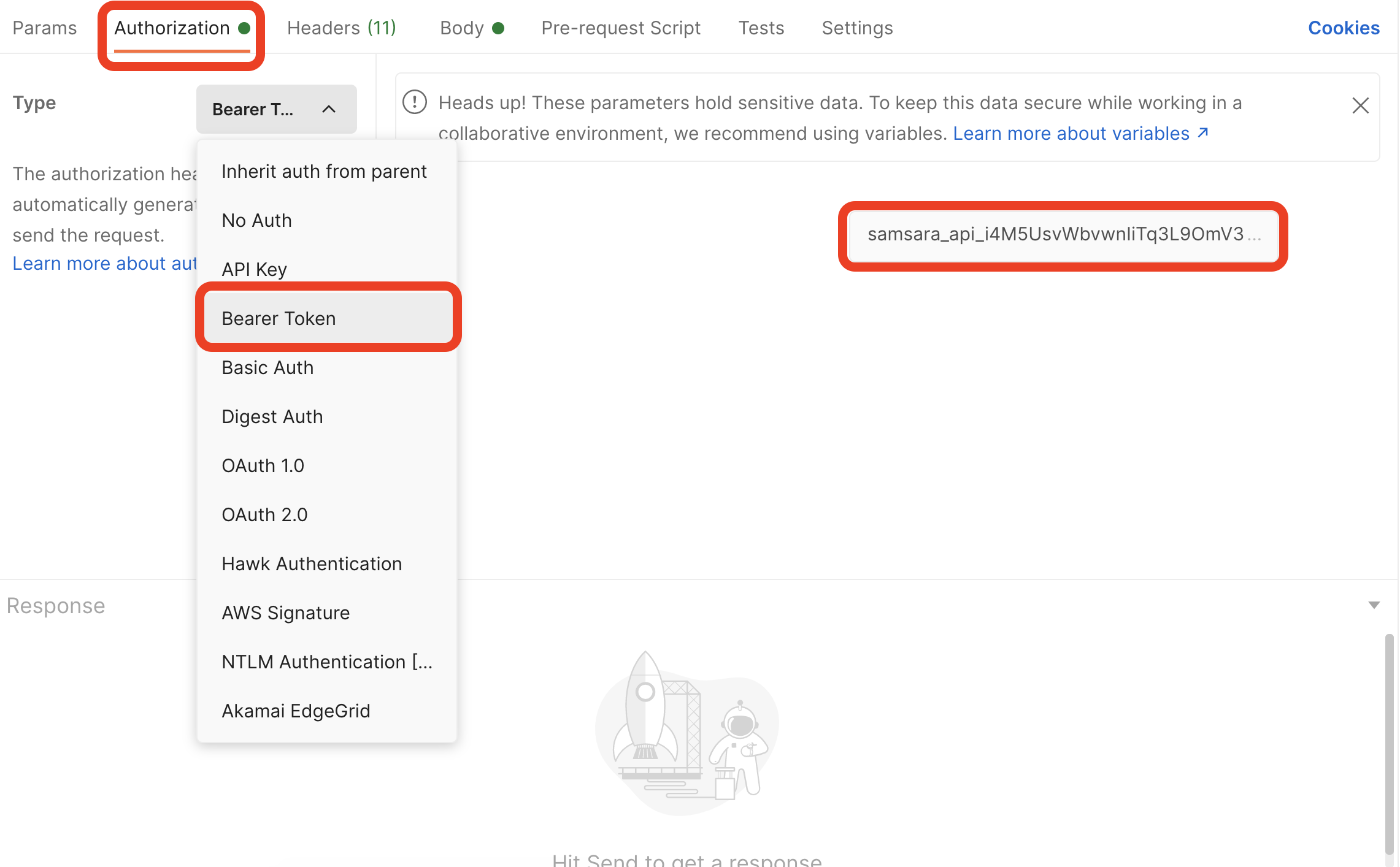The image size is (1400, 867).
Task: Choose Basic Auth in the list
Action: click(267, 367)
